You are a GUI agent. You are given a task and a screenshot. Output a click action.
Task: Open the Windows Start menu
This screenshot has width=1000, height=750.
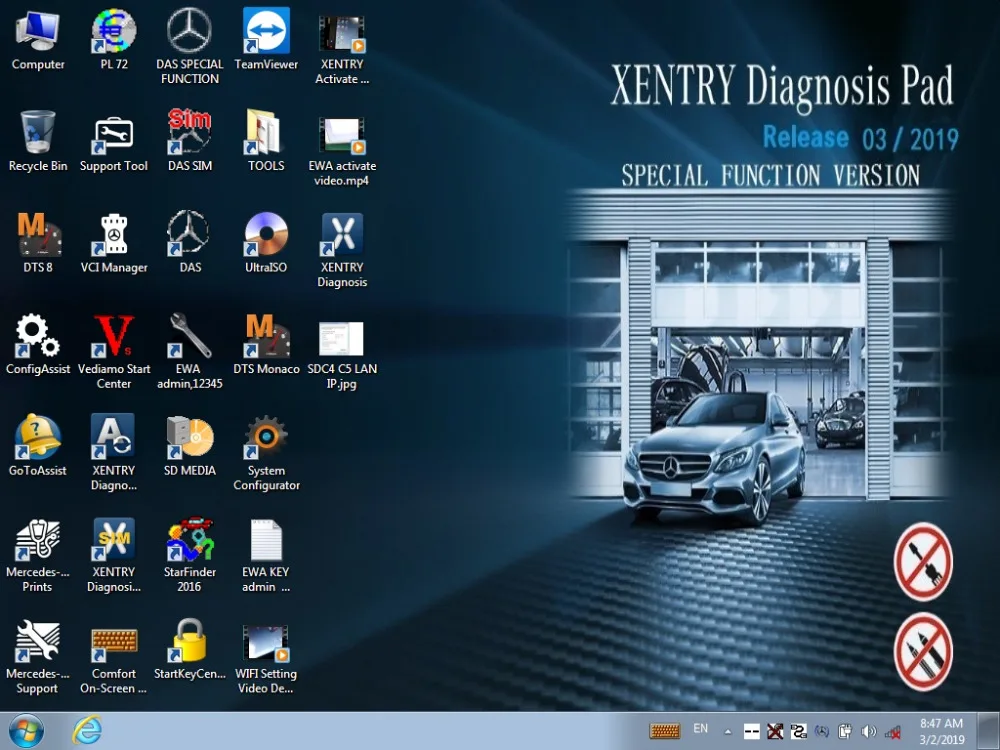pos(26,731)
